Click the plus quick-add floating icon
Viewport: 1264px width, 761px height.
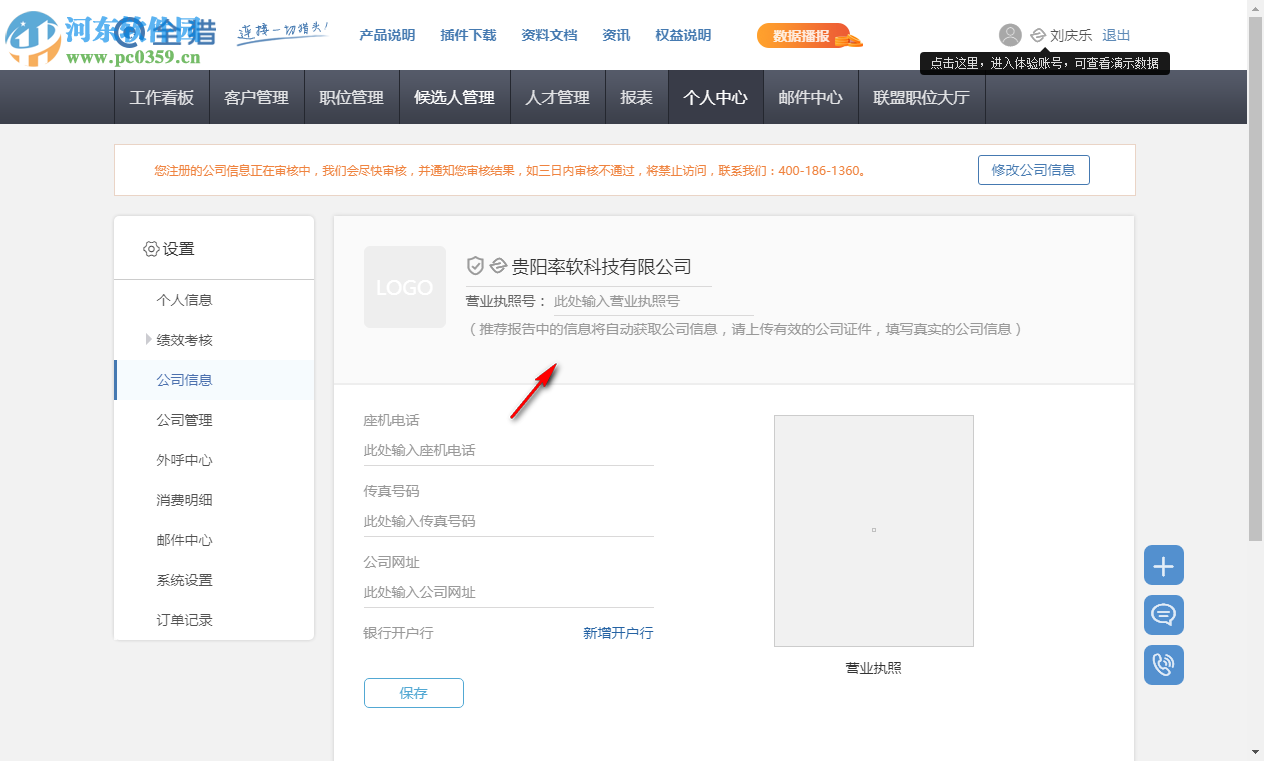coord(1164,565)
